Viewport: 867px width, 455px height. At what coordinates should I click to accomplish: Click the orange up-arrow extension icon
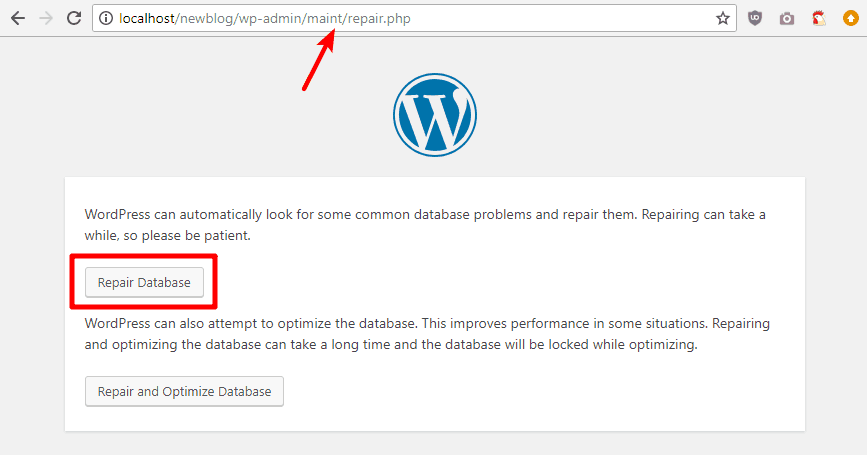850,18
